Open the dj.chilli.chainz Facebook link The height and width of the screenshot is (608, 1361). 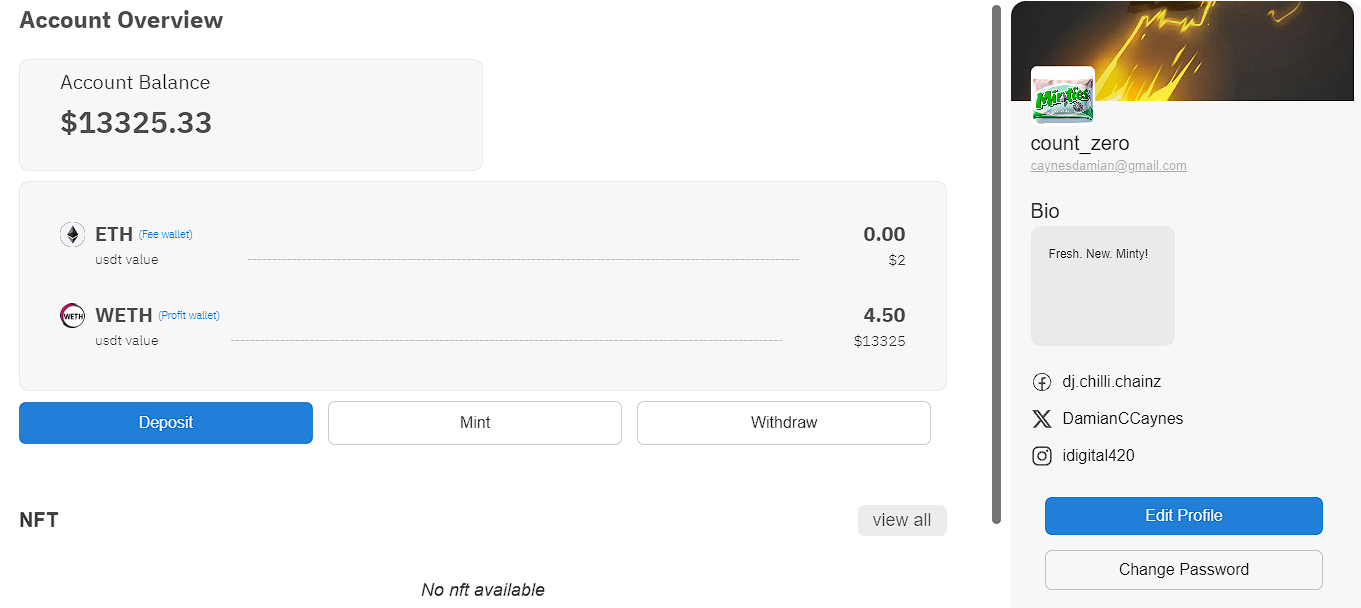1112,382
